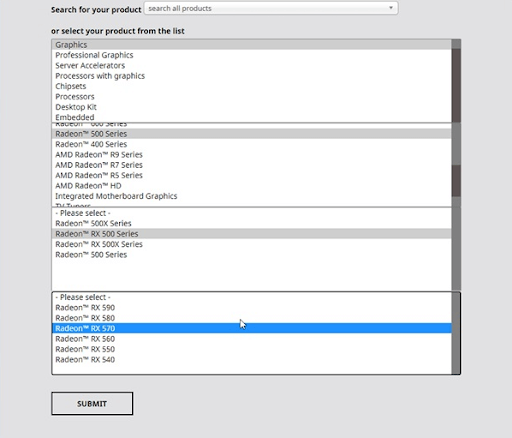
Task: Select 'Radeon RX 550' model
Action: (252, 349)
